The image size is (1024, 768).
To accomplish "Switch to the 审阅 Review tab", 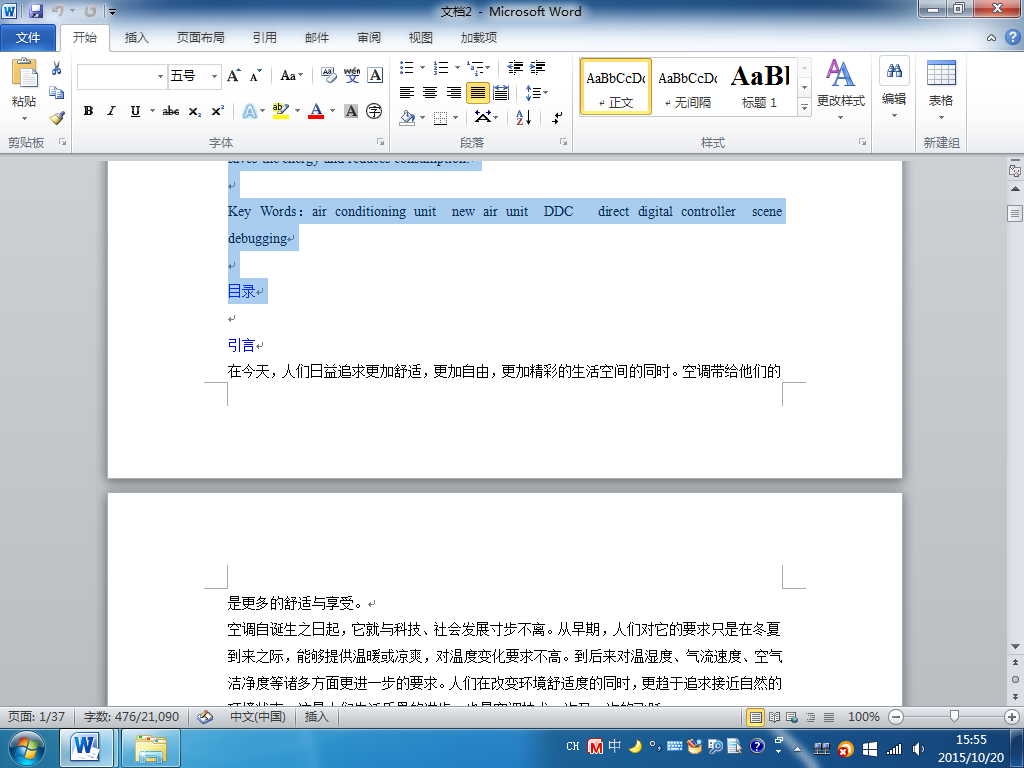I will tap(369, 38).
